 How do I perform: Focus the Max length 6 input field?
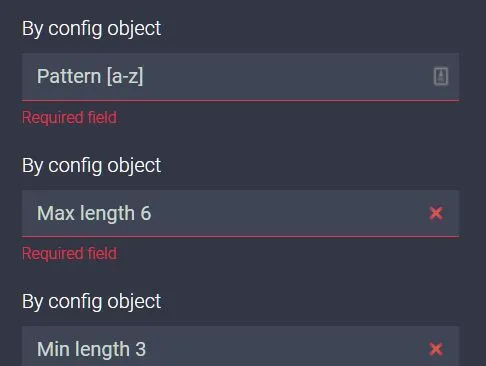pos(240,213)
